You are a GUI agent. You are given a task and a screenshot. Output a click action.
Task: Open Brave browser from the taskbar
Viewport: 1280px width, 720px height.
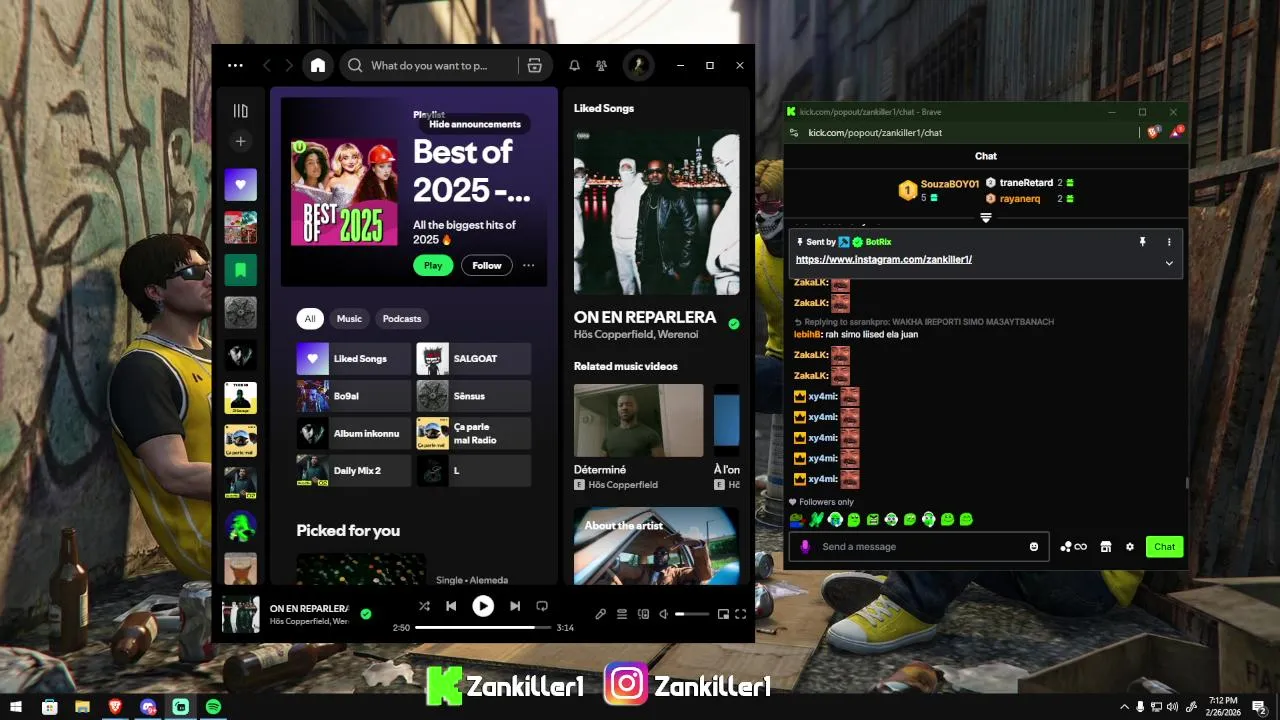pos(115,706)
